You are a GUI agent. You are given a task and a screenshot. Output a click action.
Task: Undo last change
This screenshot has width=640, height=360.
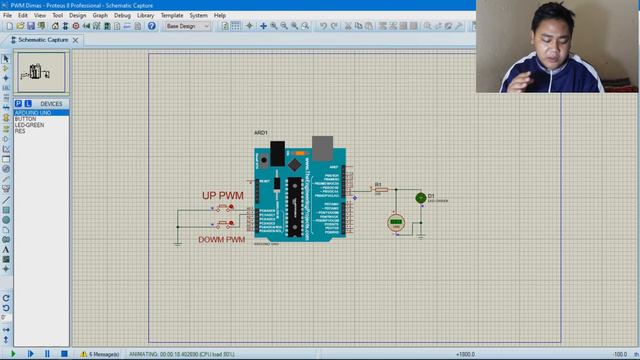point(323,26)
